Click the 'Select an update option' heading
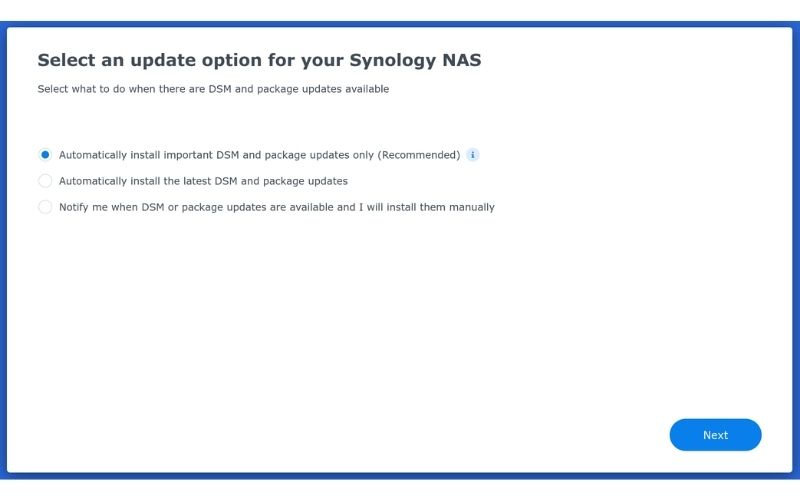The width and height of the screenshot is (800, 500). [259, 60]
